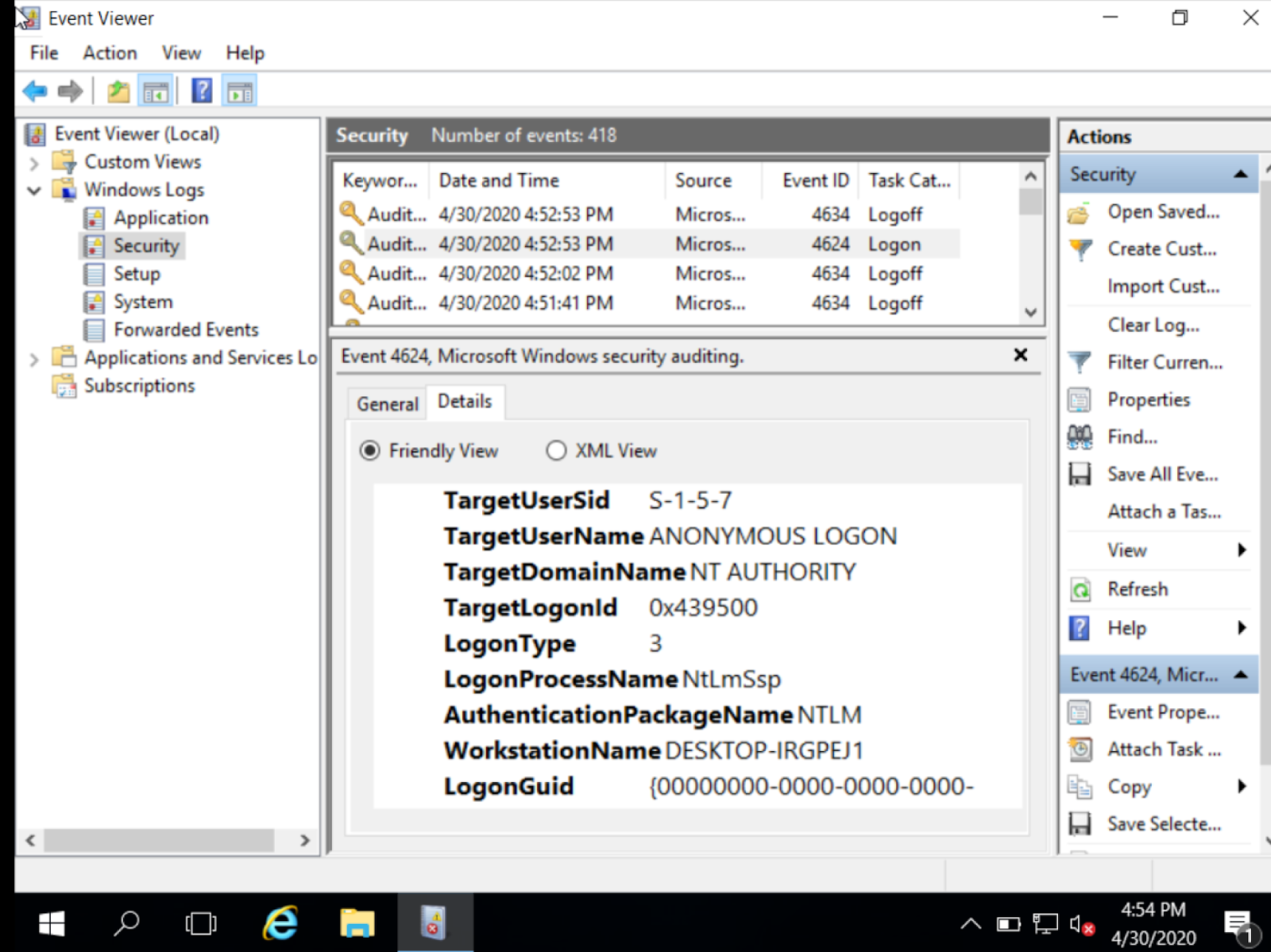The image size is (1271, 952).
Task: Collapse the Security actions section
Action: pyautogui.click(x=1242, y=174)
